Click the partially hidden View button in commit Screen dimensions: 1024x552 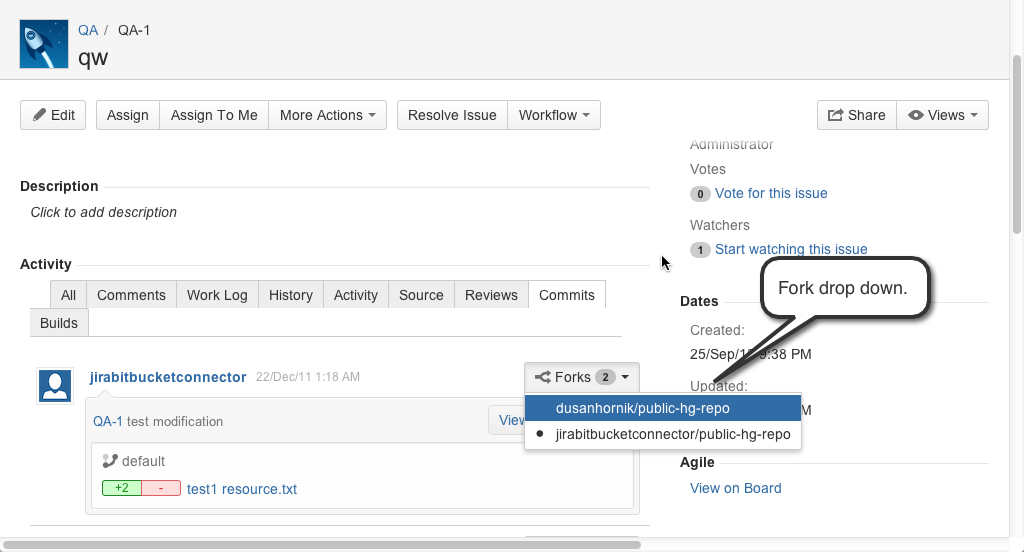[507, 420]
